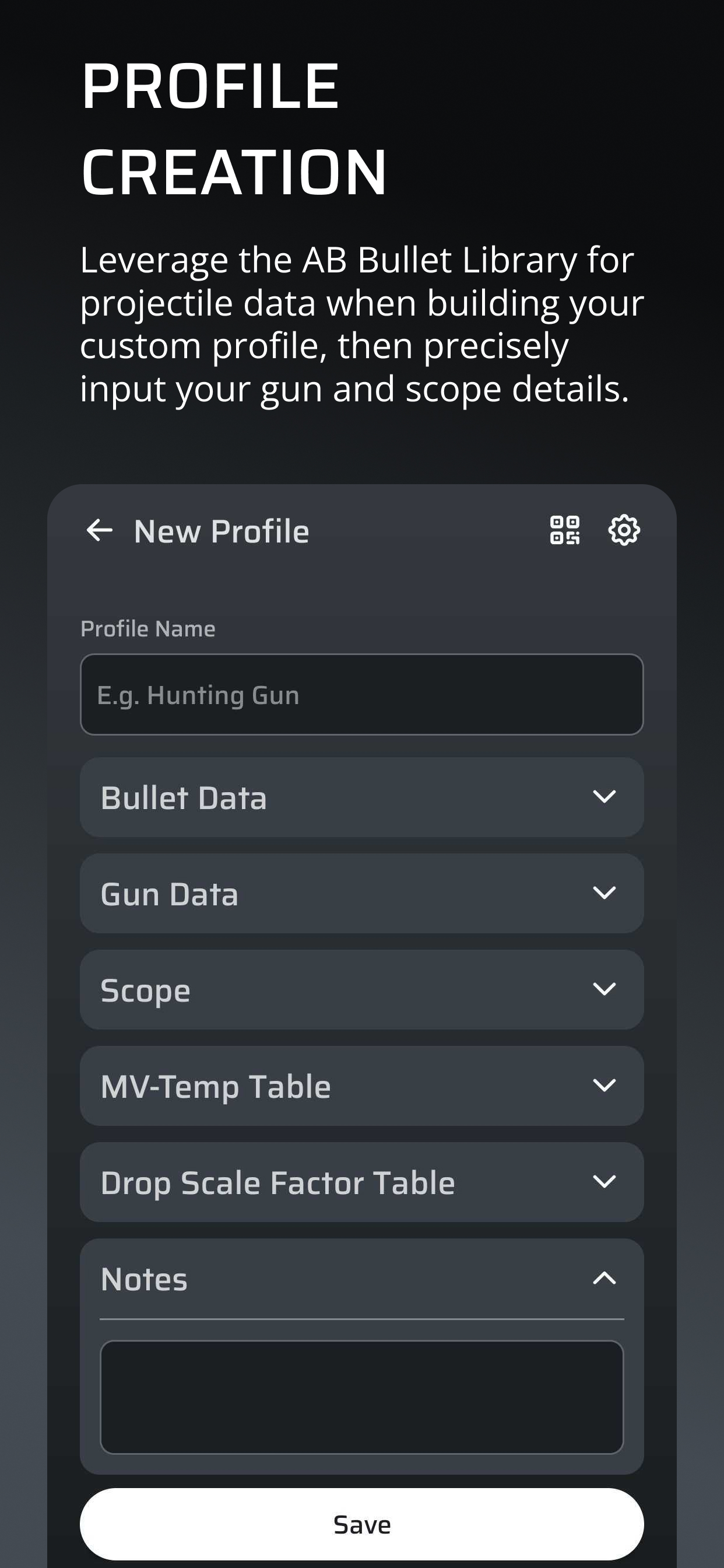724x1568 pixels.
Task: Open the settings gear icon
Action: pos(624,530)
